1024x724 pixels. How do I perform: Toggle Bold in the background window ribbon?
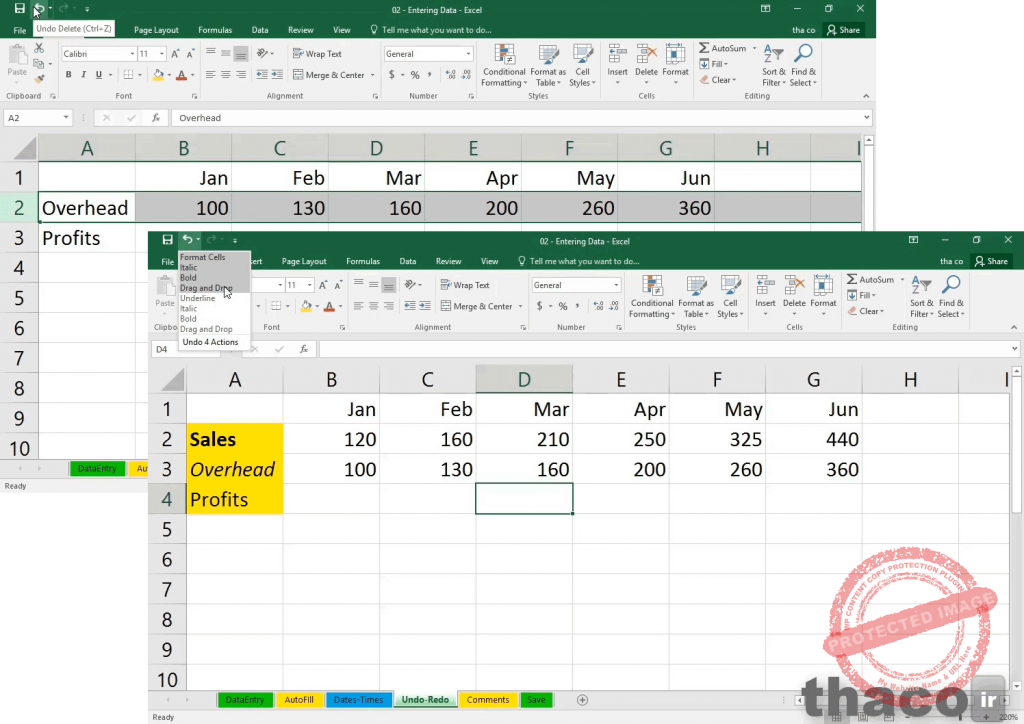tap(68, 75)
